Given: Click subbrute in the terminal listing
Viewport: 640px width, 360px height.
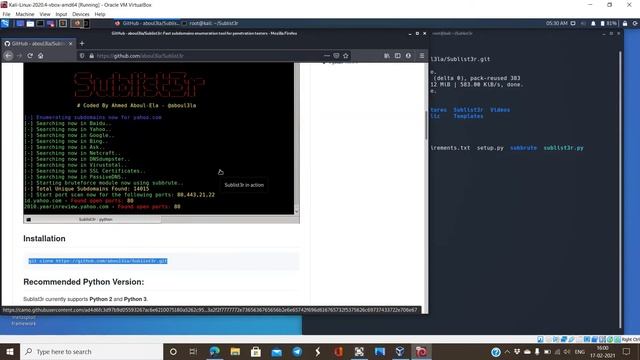Looking at the screenshot, I should 523,148.
